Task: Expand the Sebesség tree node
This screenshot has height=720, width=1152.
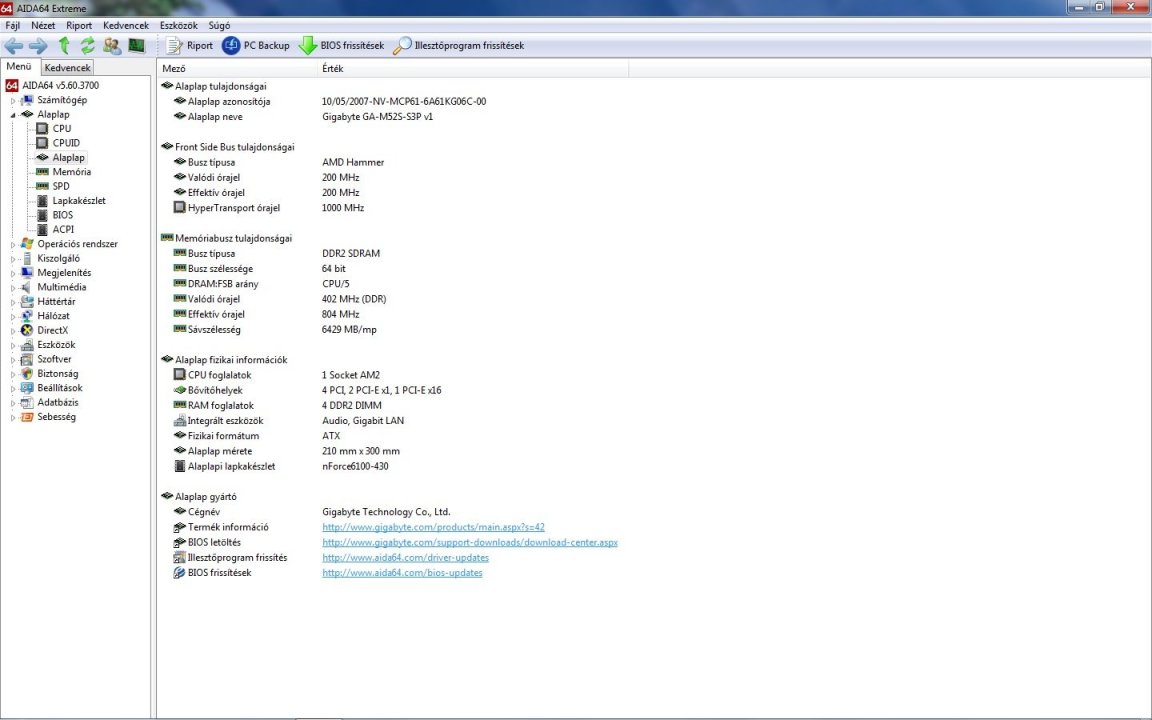Action: click(12, 417)
